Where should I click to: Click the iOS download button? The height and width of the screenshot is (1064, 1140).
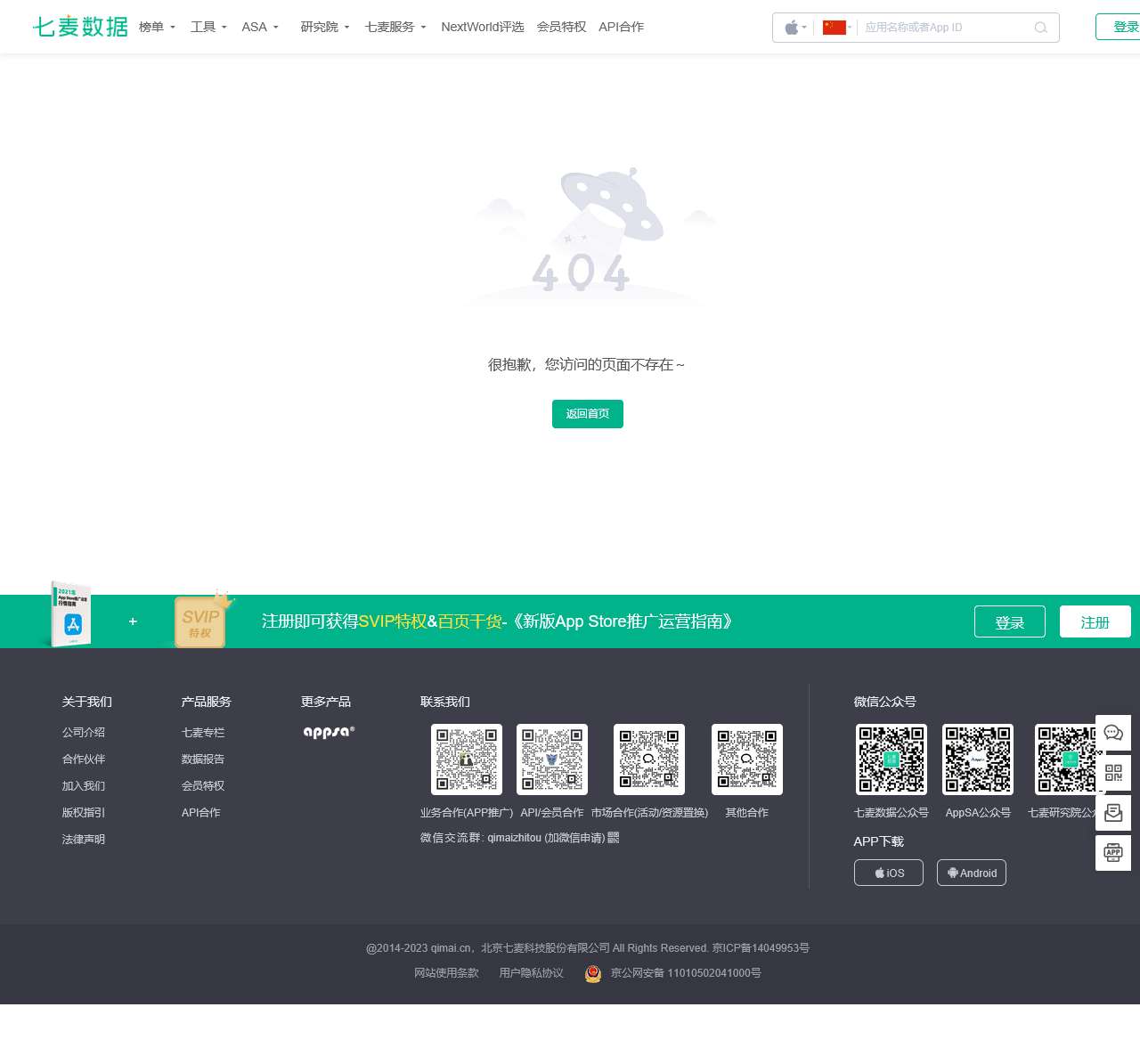[x=888, y=873]
